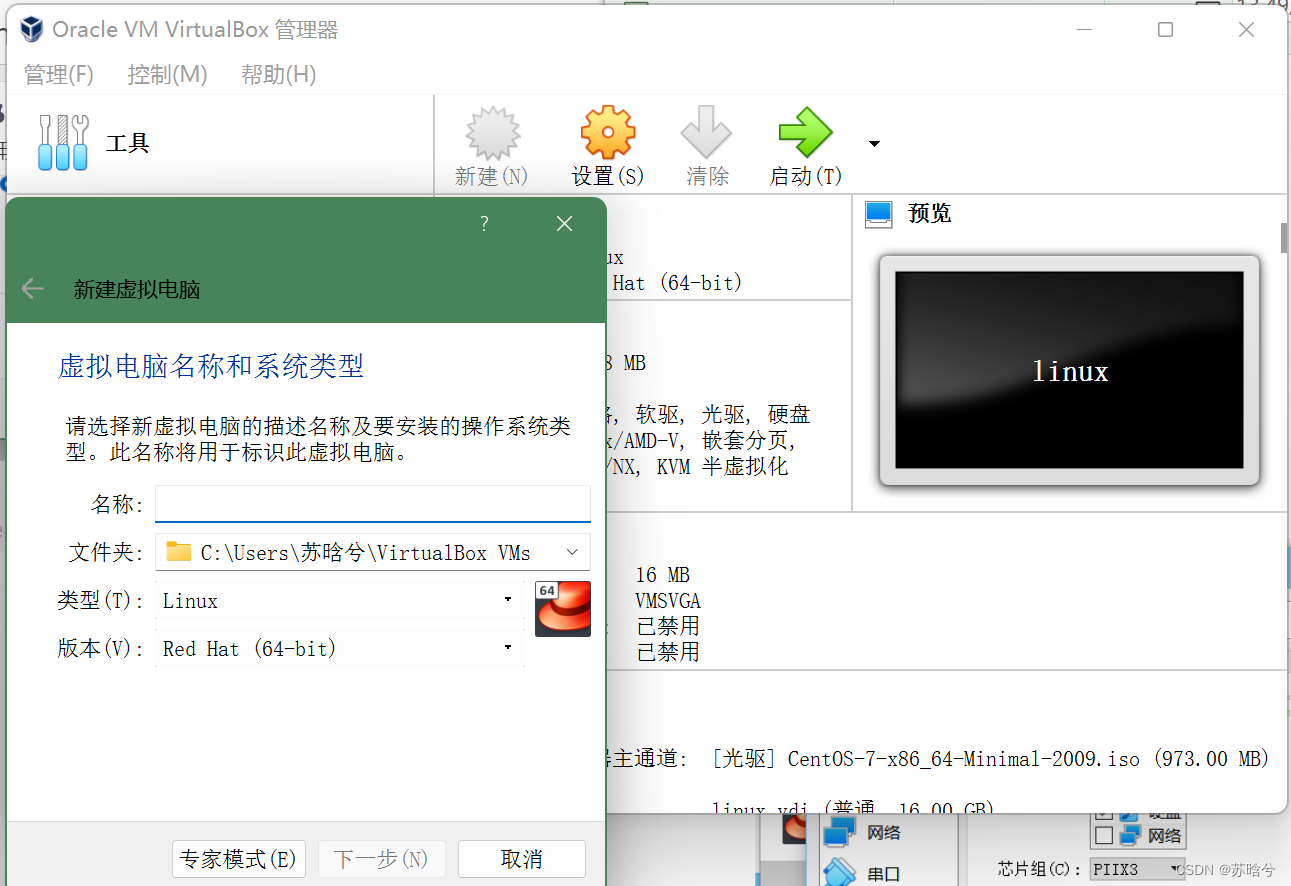Click the name (名称) input field
1291x886 pixels.
click(373, 504)
